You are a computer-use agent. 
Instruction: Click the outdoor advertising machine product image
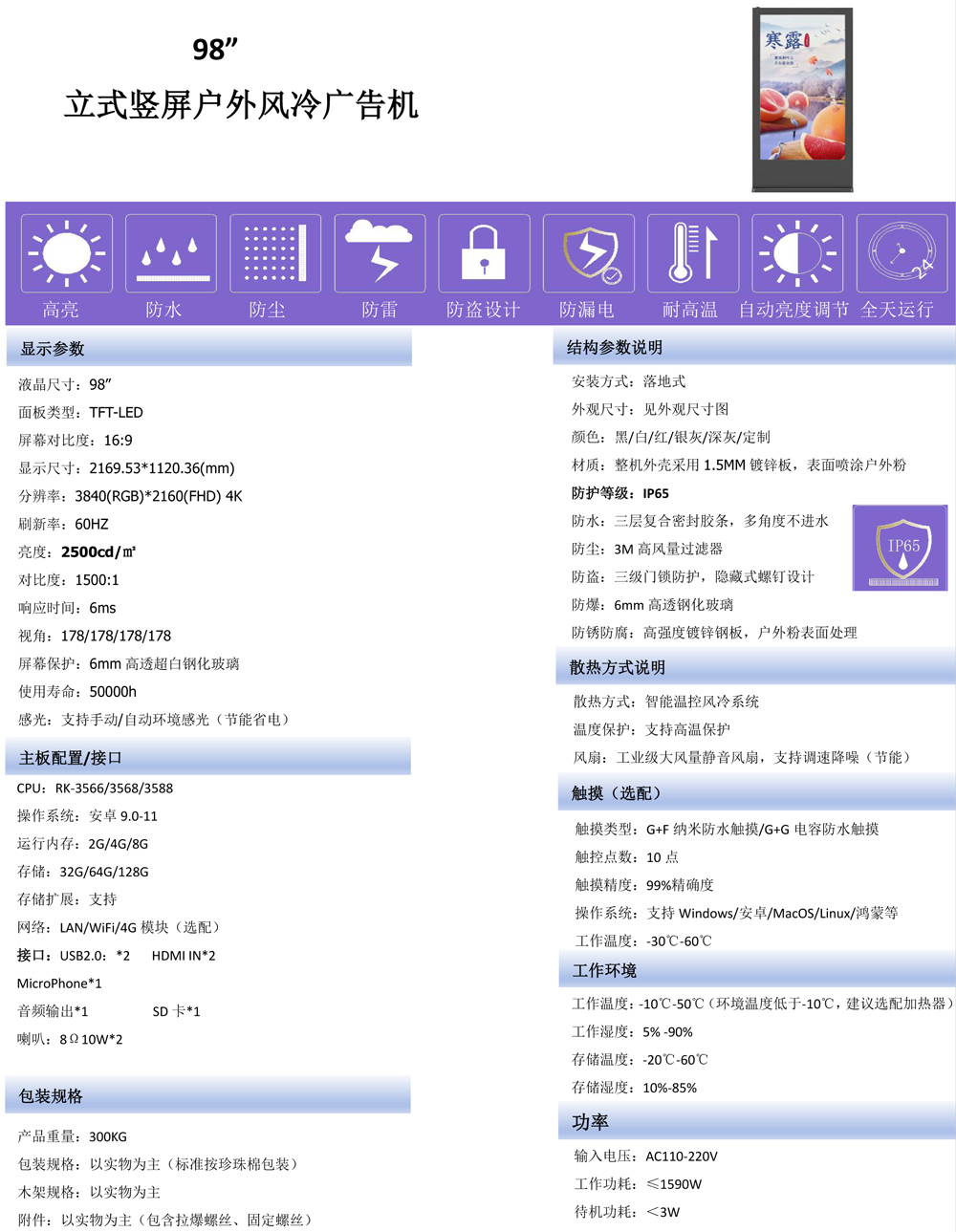coord(801,98)
